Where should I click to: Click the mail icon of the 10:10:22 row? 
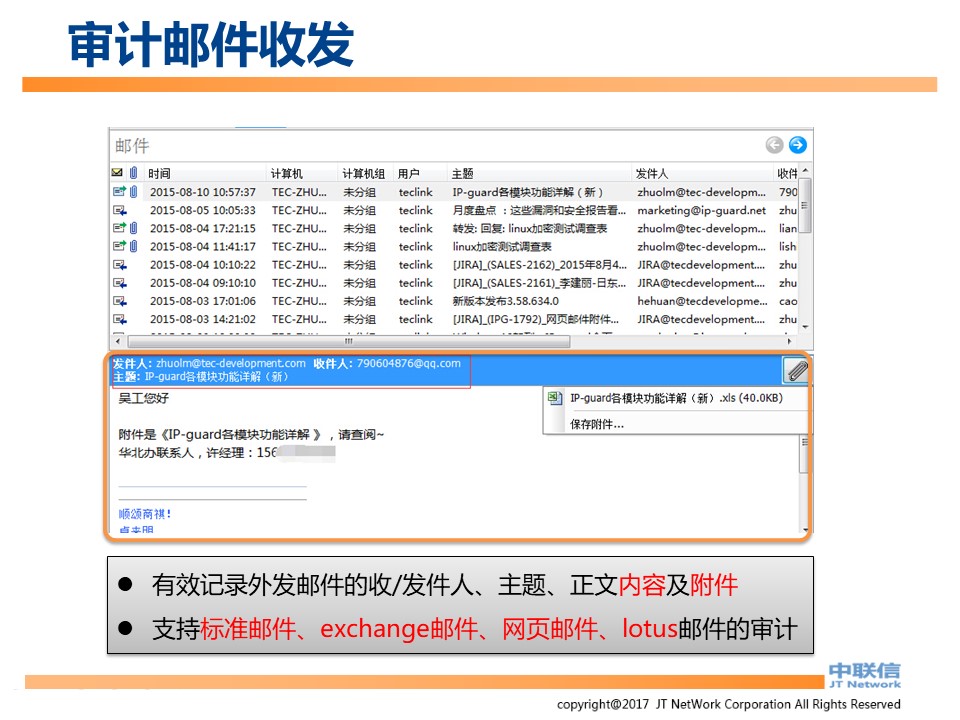tap(119, 265)
